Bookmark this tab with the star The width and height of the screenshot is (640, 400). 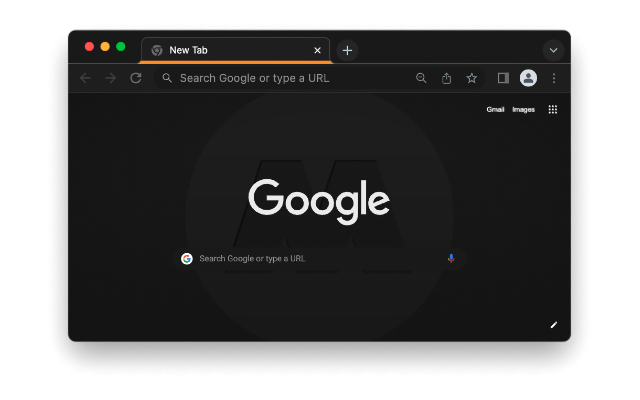point(471,78)
